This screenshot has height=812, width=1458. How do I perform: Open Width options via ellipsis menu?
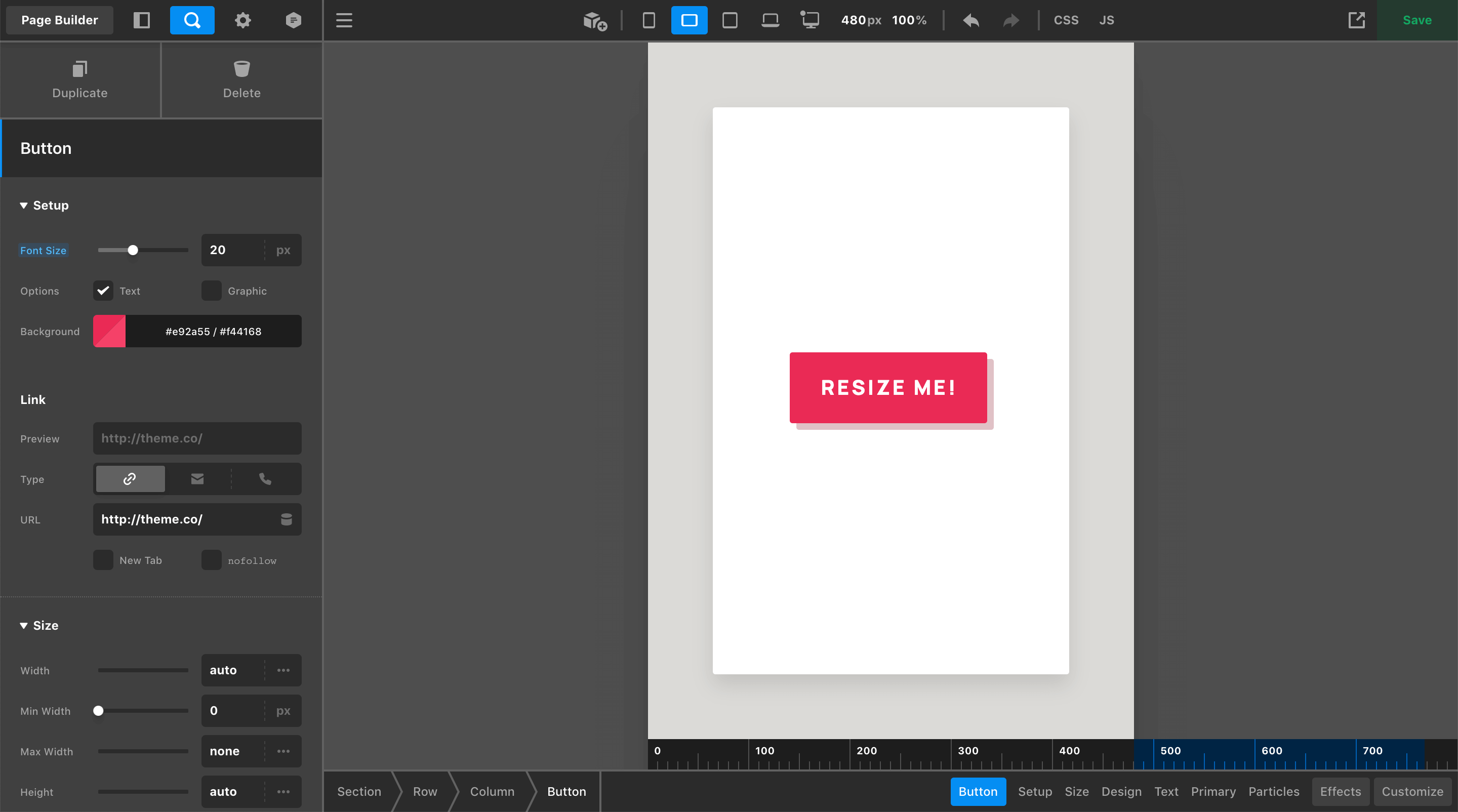283,670
